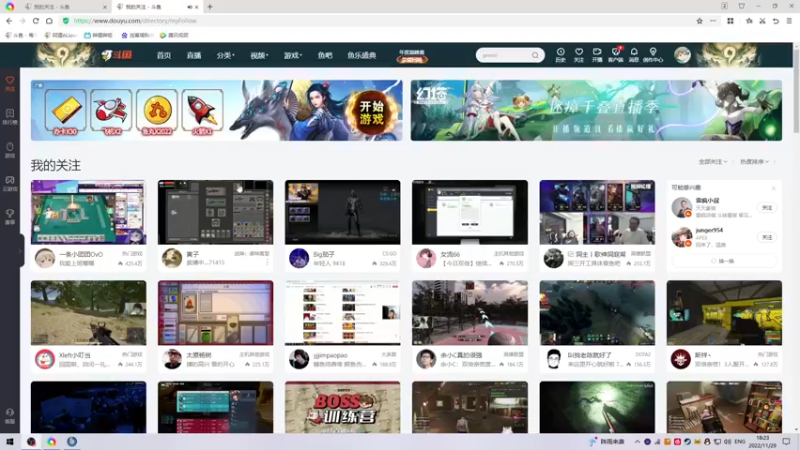
Task: Open the 开播 start streaming icon
Action: click(x=597, y=55)
